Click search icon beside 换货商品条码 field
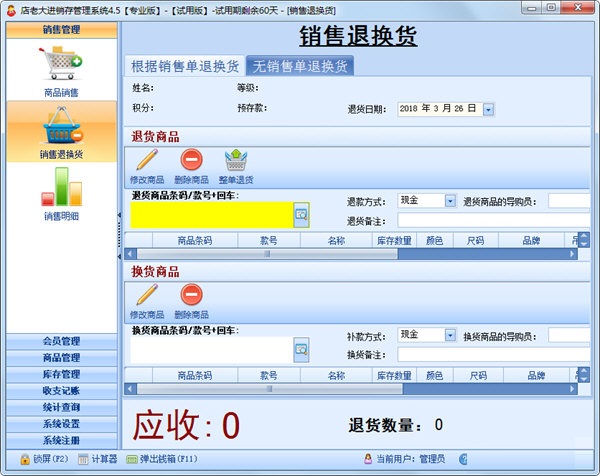This screenshot has height=476, width=600. point(302,350)
